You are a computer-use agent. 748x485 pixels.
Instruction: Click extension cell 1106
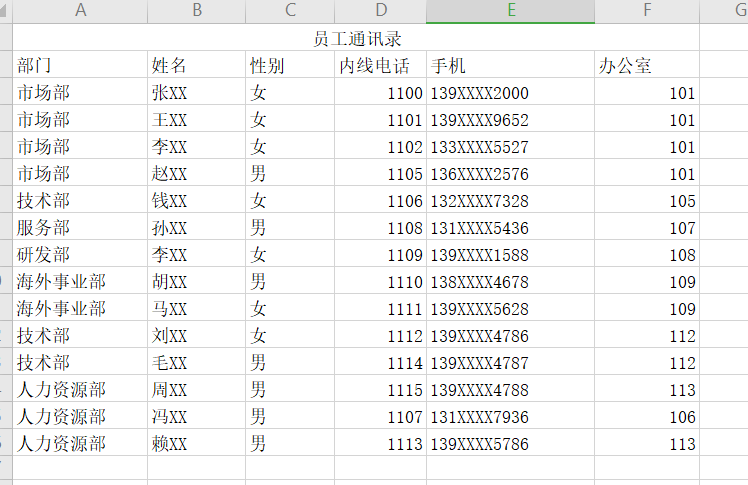point(381,200)
